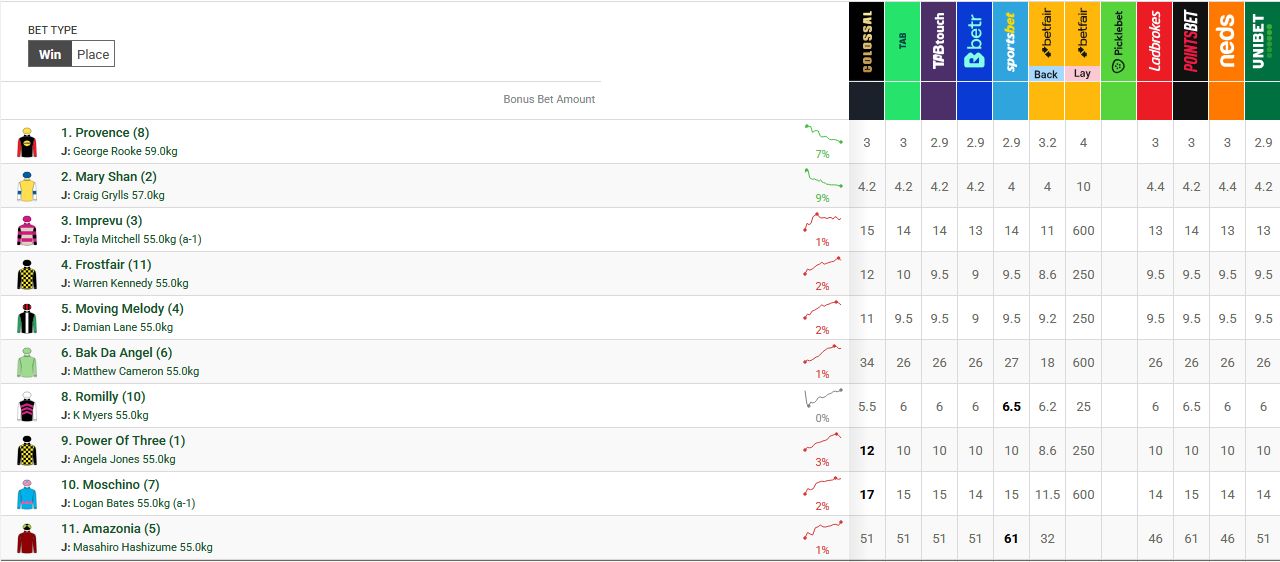1280x562 pixels.
Task: Select the Win bet type
Action: pos(50,54)
